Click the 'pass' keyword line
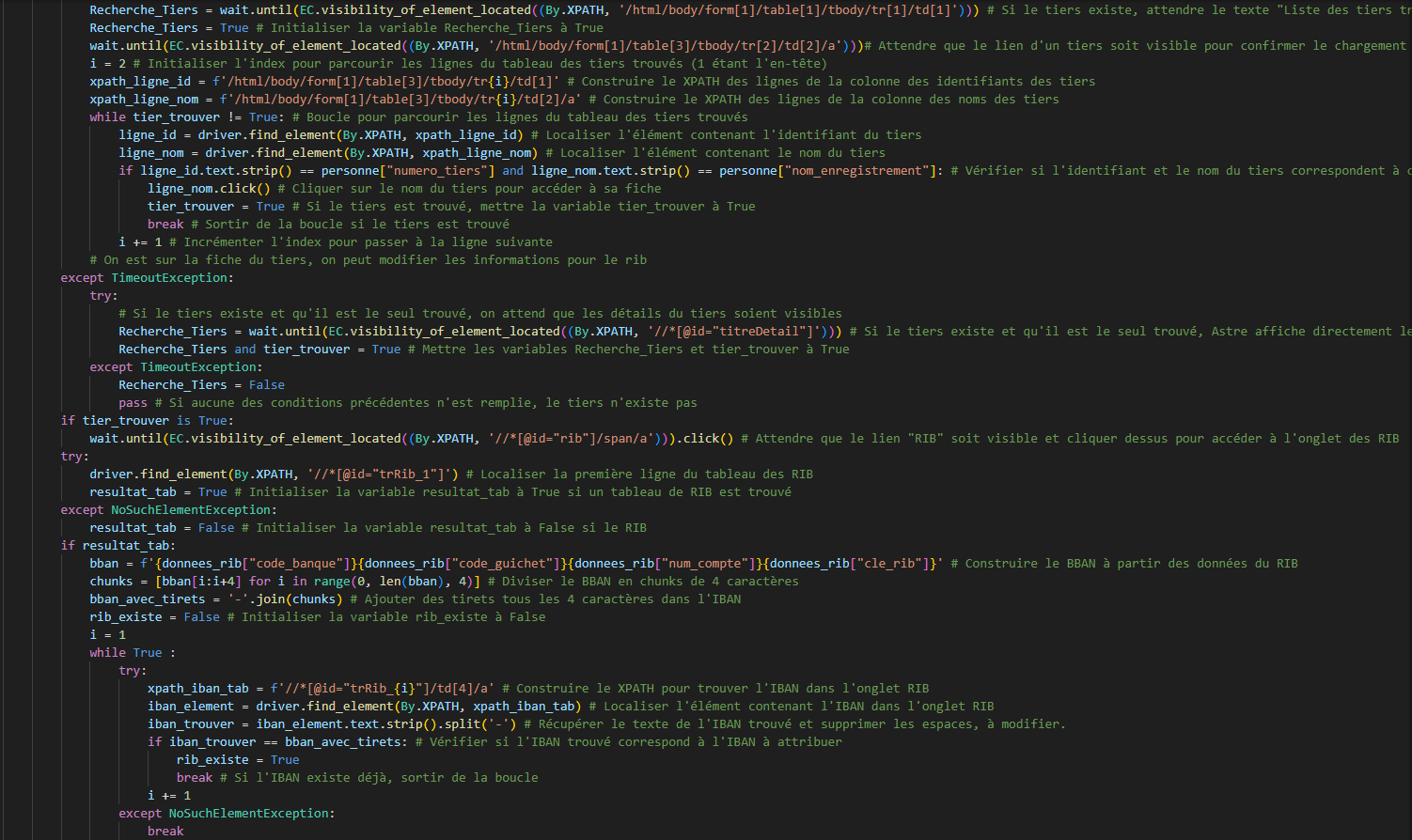Image resolution: width=1412 pixels, height=840 pixels. coord(133,402)
